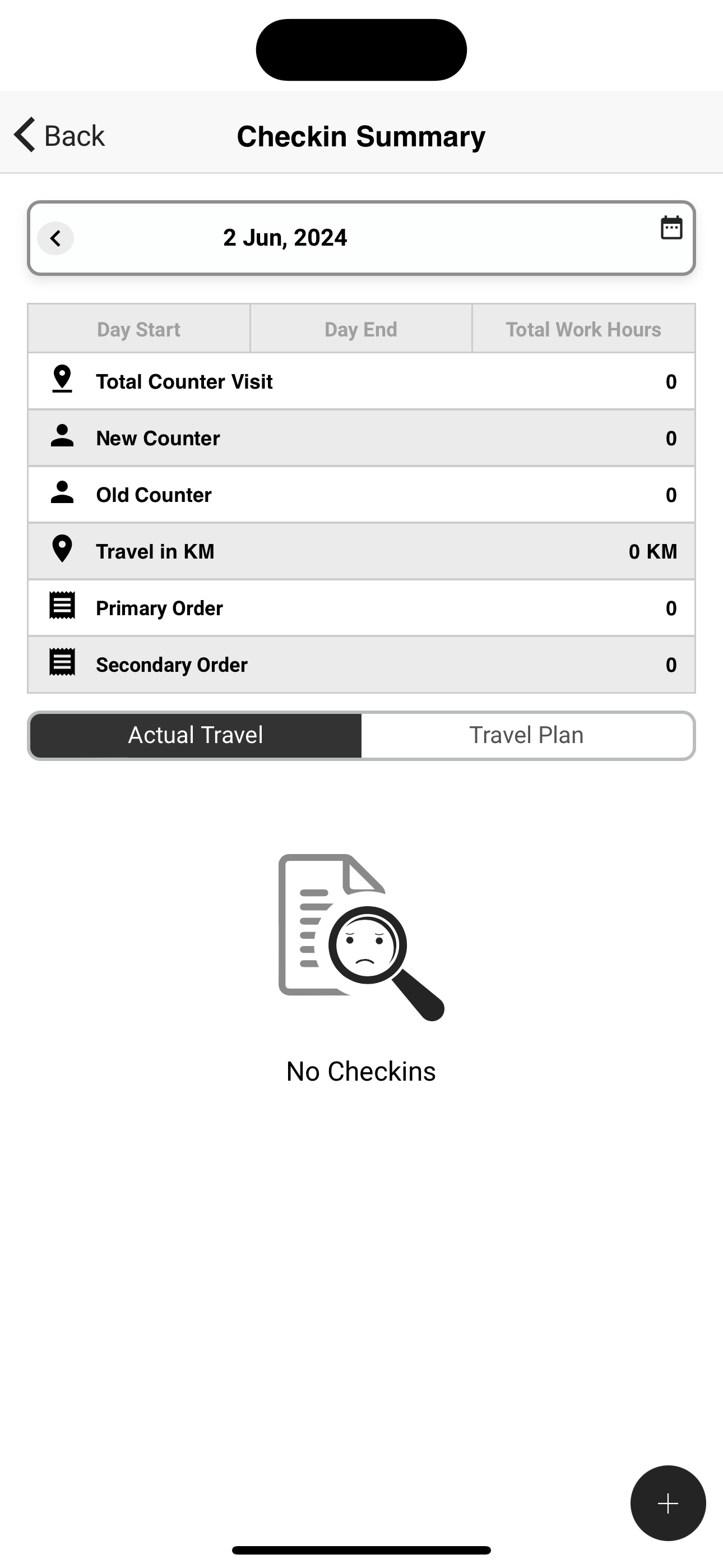Image resolution: width=723 pixels, height=1568 pixels.
Task: Switch to Travel Plan segment
Action: (526, 735)
